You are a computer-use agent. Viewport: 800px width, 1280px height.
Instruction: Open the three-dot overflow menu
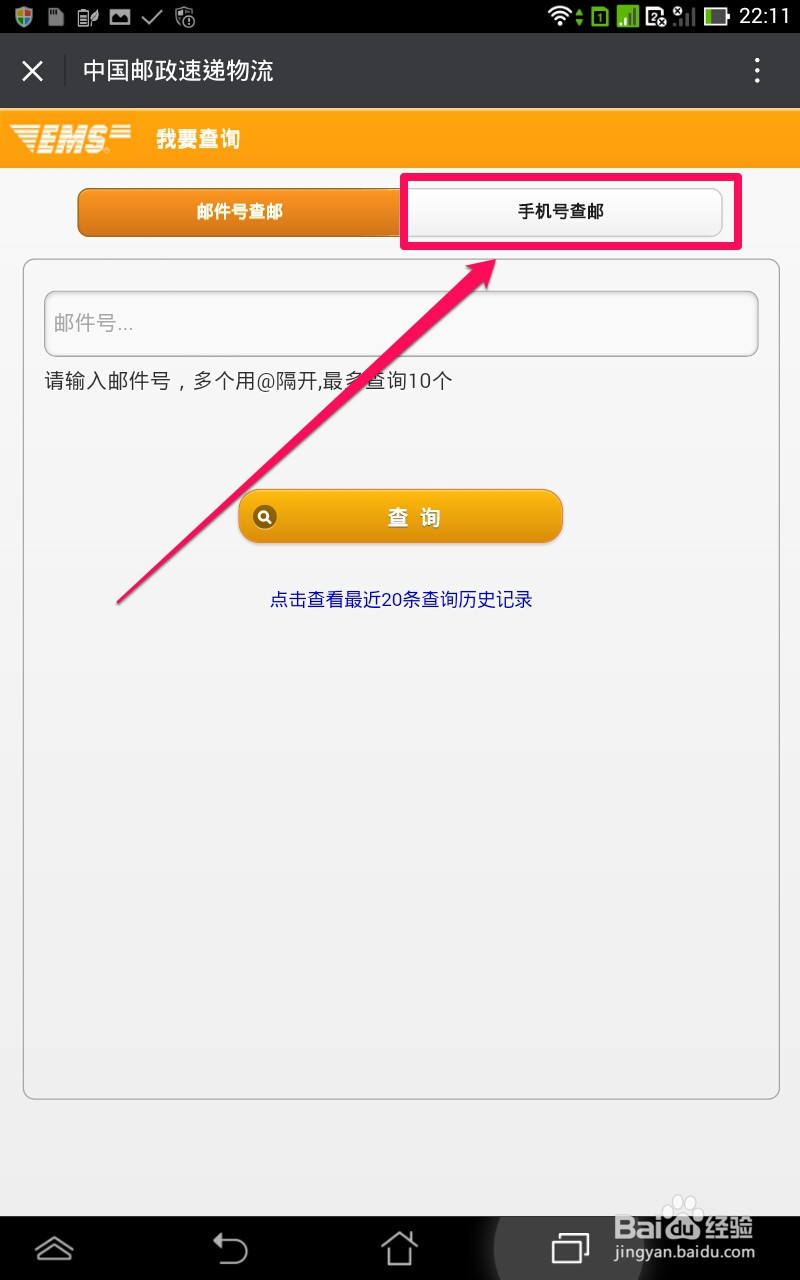click(757, 70)
